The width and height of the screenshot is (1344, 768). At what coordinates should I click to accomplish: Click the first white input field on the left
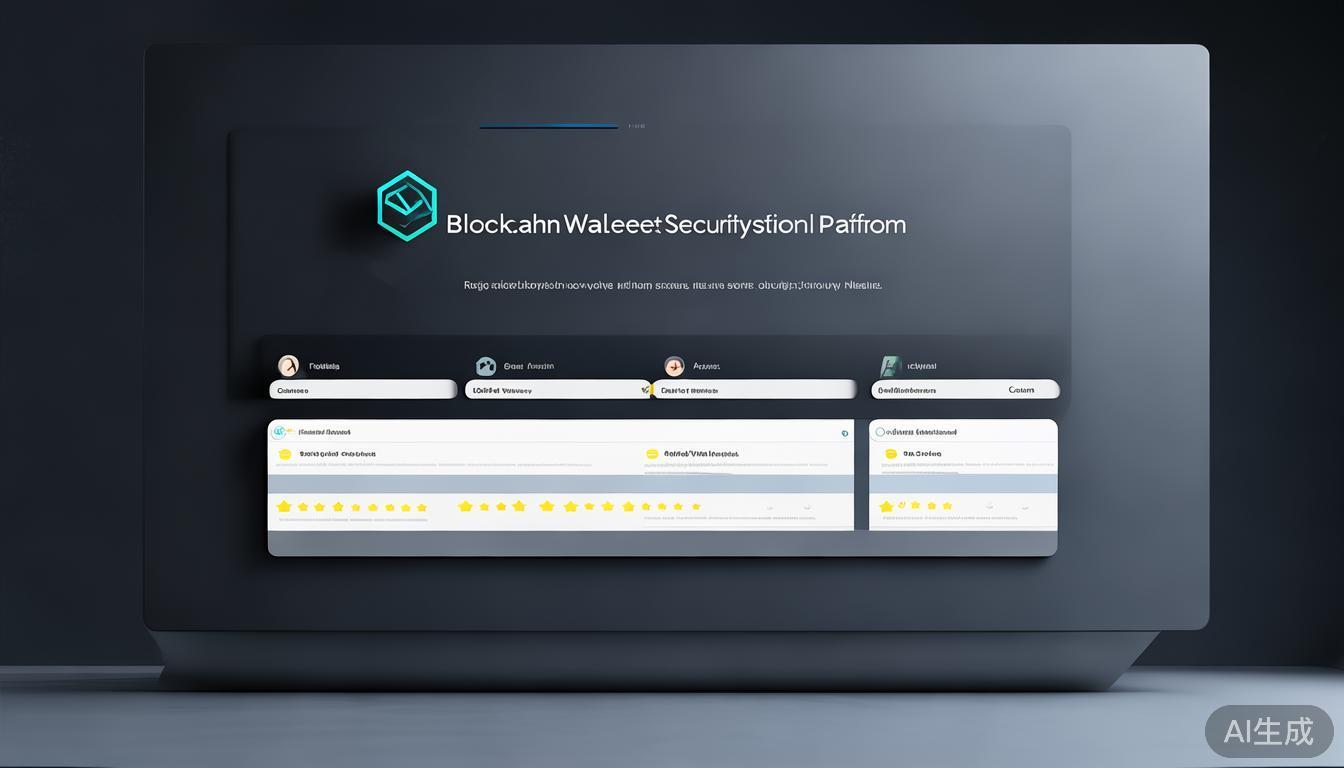coord(362,390)
